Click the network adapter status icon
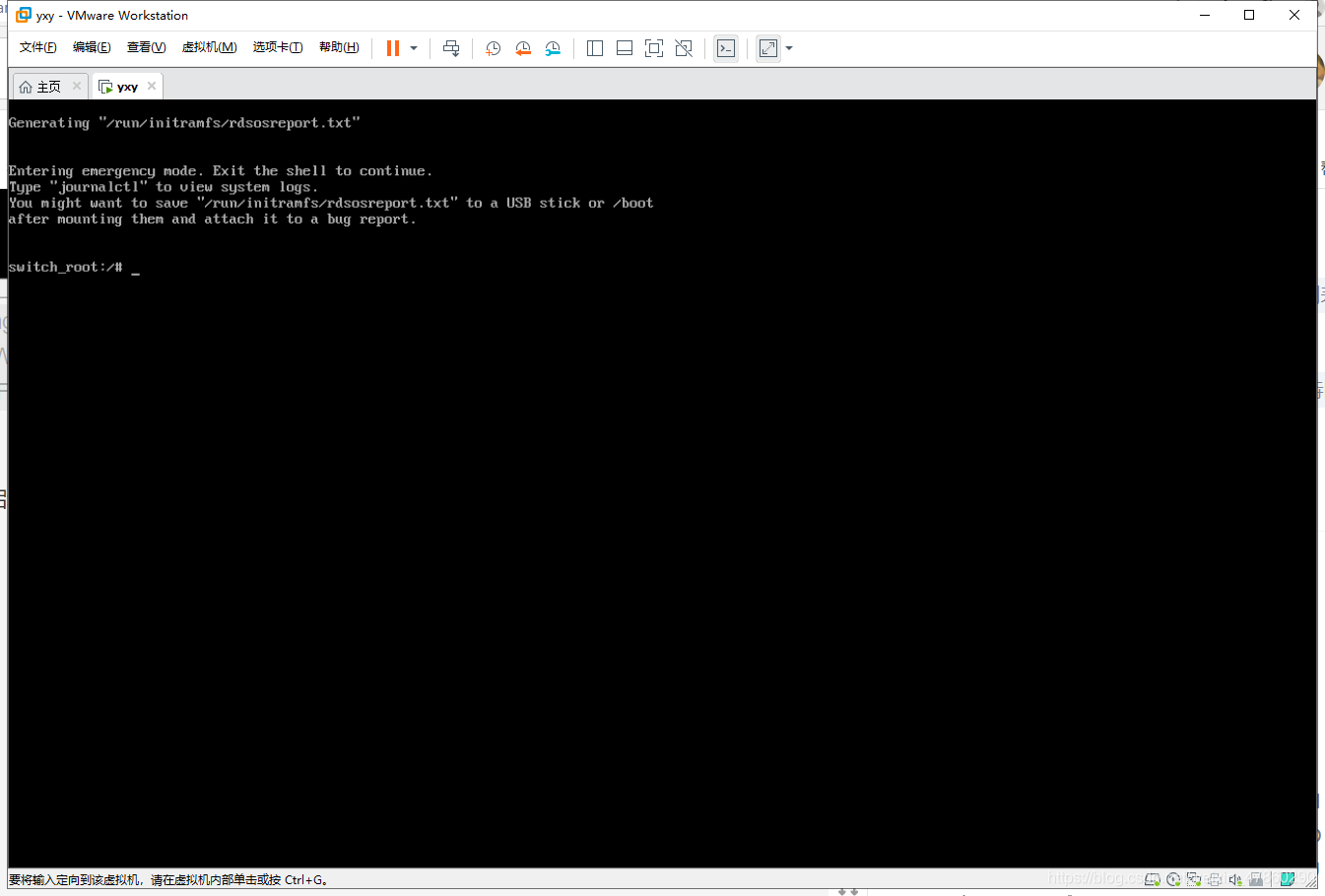 tap(1194, 879)
